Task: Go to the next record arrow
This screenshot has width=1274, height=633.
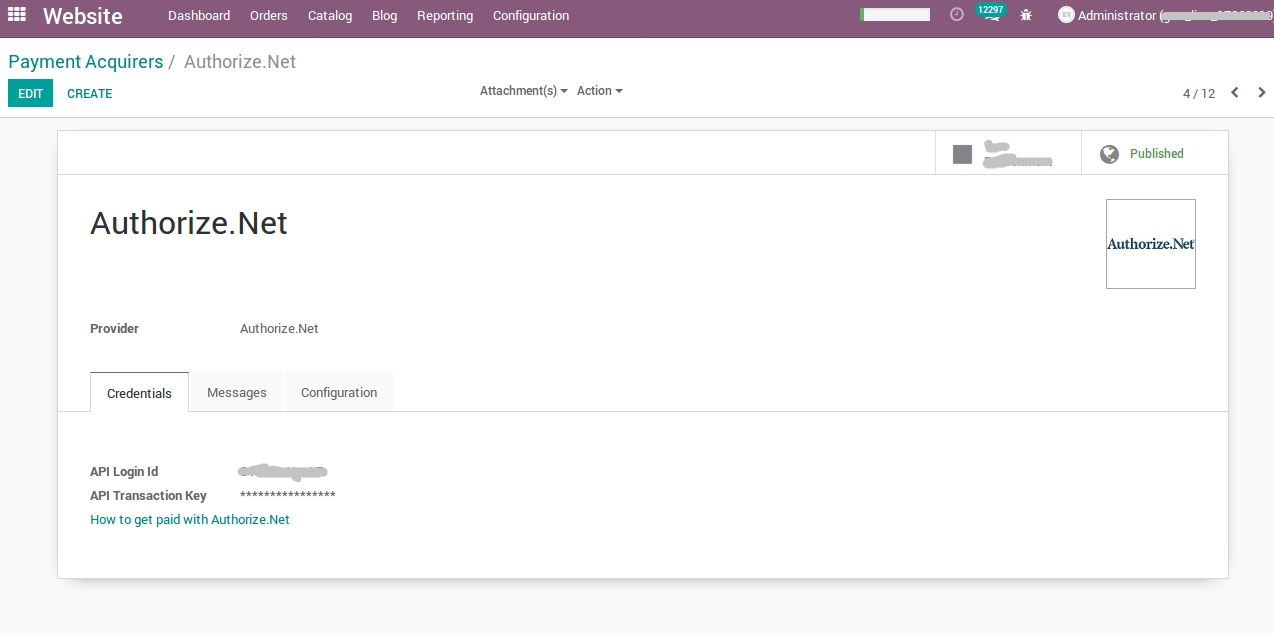Action: click(x=1261, y=93)
